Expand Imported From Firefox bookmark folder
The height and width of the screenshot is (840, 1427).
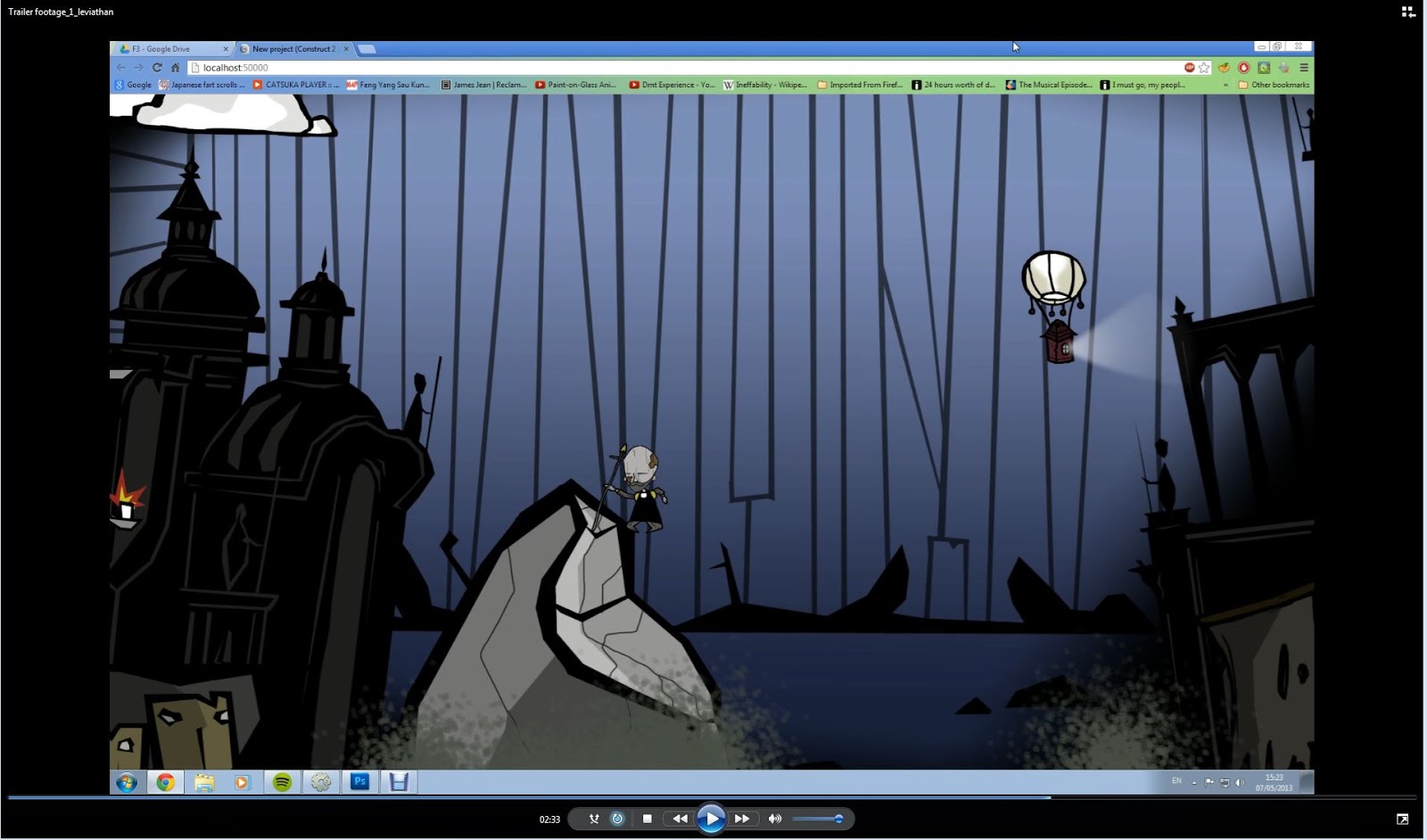860,85
